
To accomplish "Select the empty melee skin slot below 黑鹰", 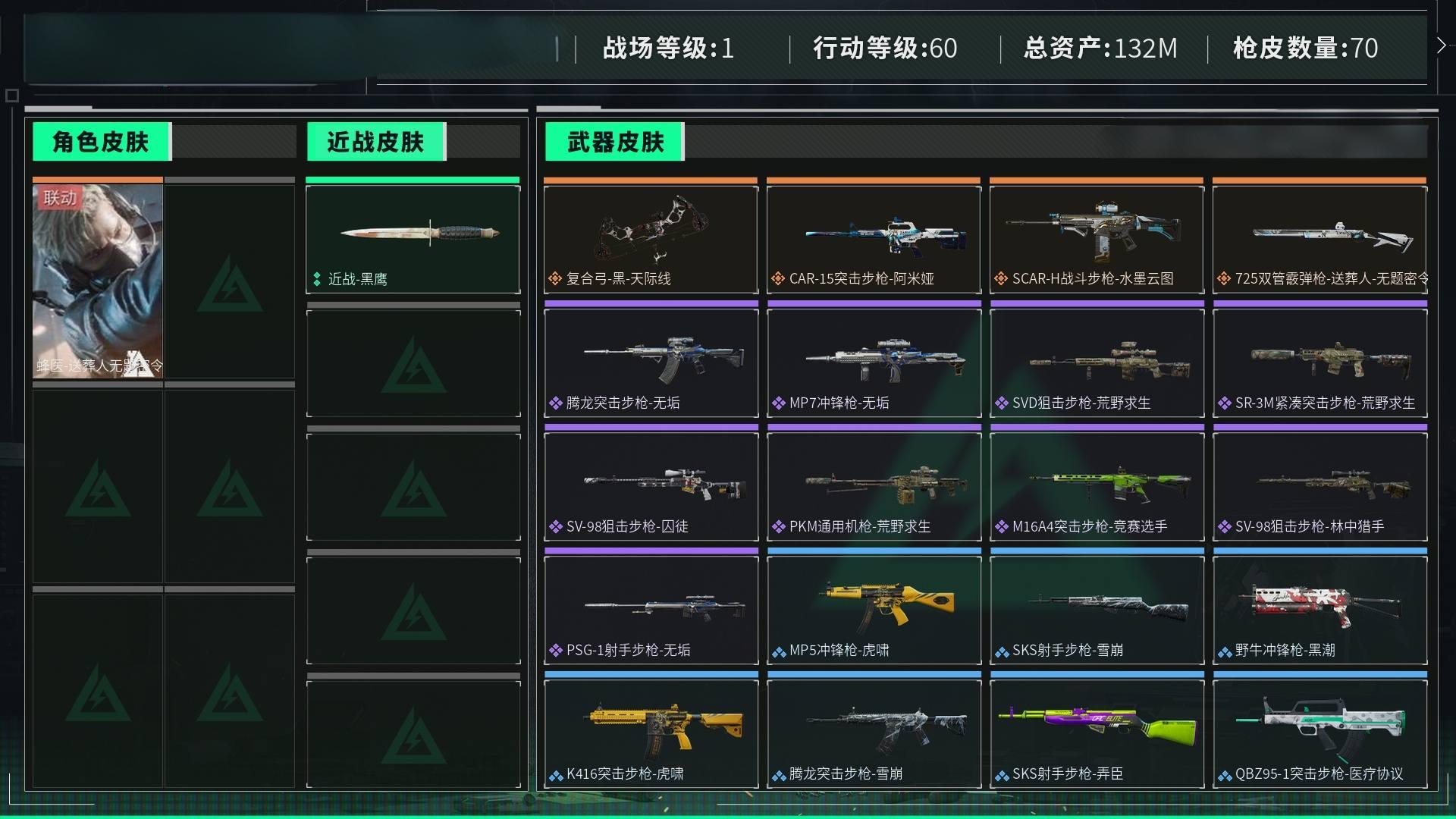I will [x=413, y=363].
